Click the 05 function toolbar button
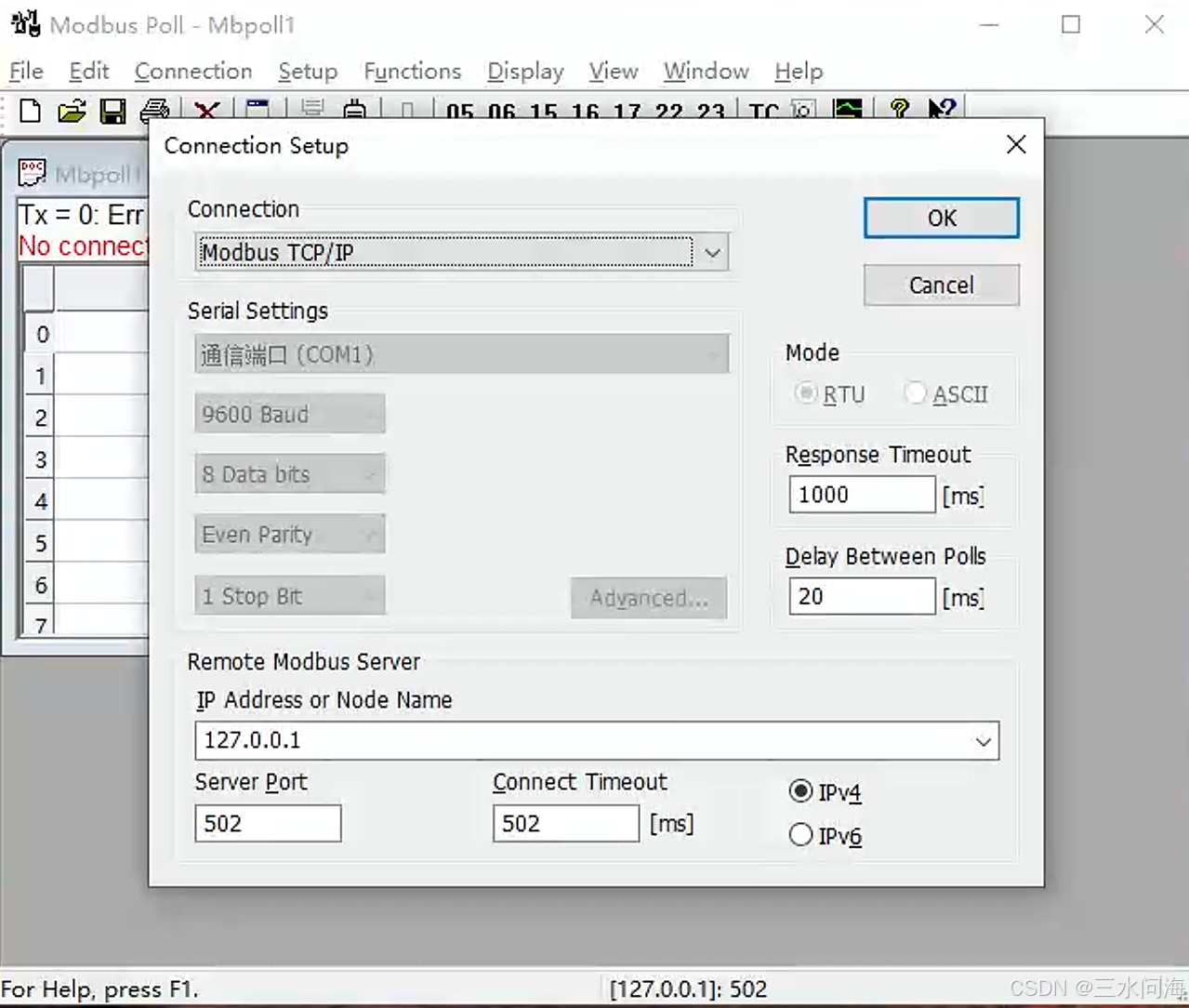 460,112
